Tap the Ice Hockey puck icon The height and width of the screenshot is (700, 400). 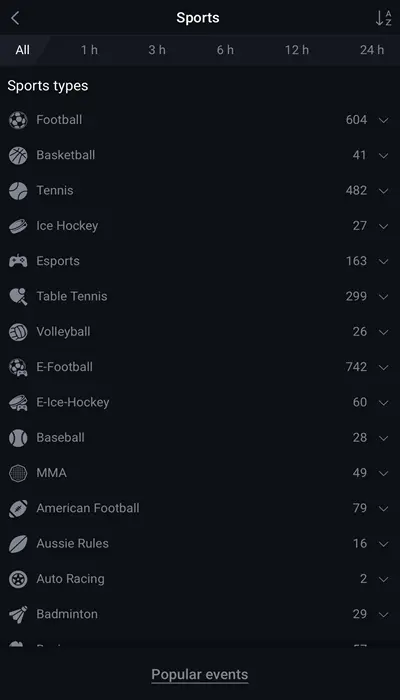coord(18,226)
